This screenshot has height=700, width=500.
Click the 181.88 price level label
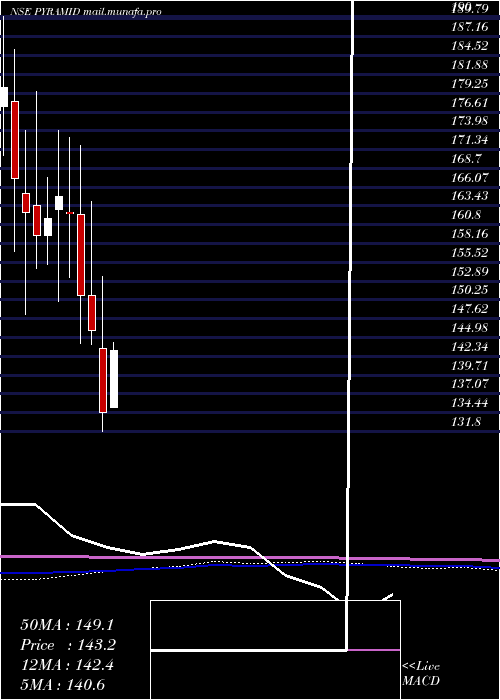tap(470, 65)
